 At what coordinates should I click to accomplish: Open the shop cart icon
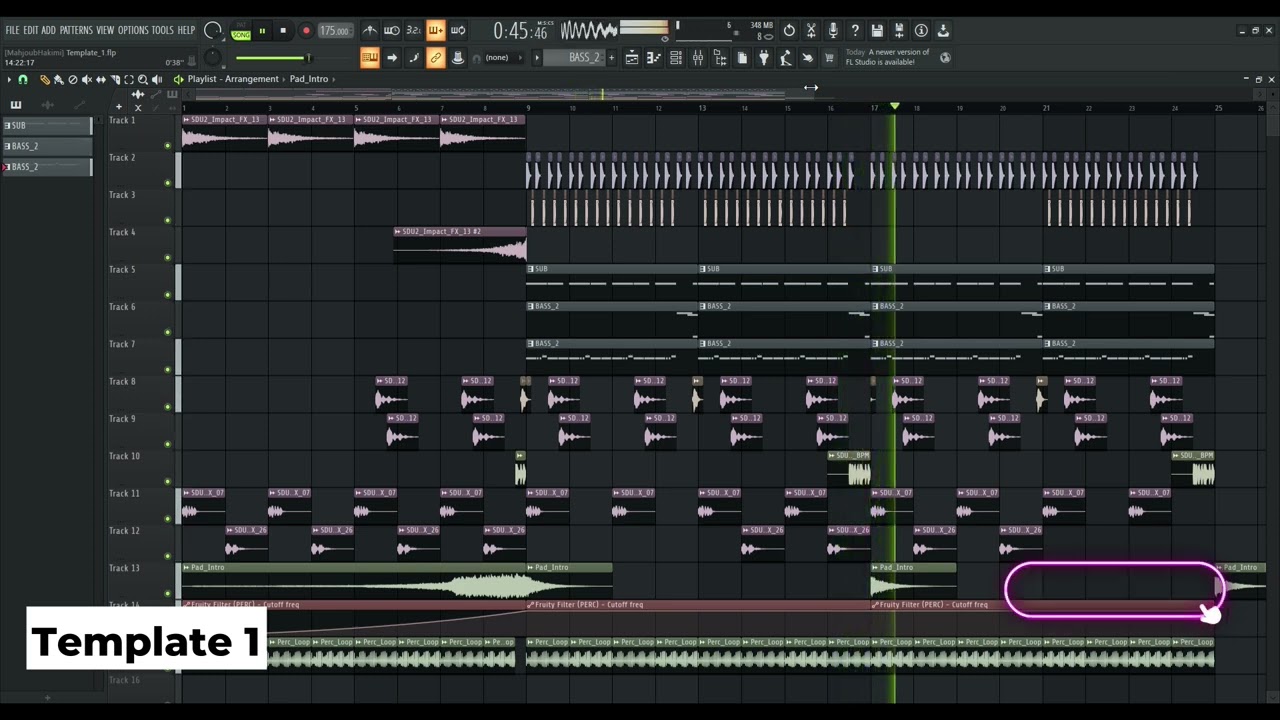829,58
